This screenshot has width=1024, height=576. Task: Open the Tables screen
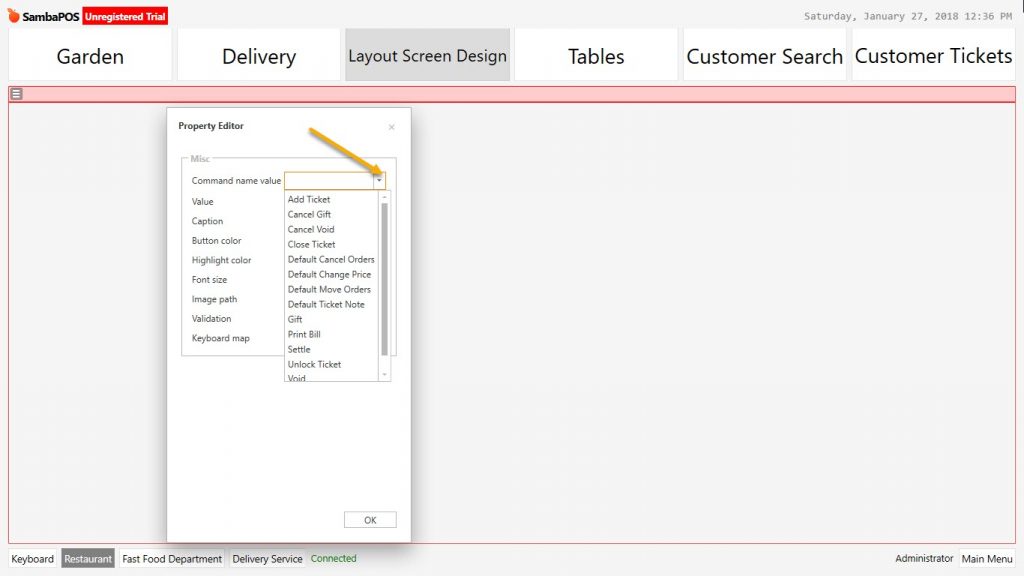(596, 56)
